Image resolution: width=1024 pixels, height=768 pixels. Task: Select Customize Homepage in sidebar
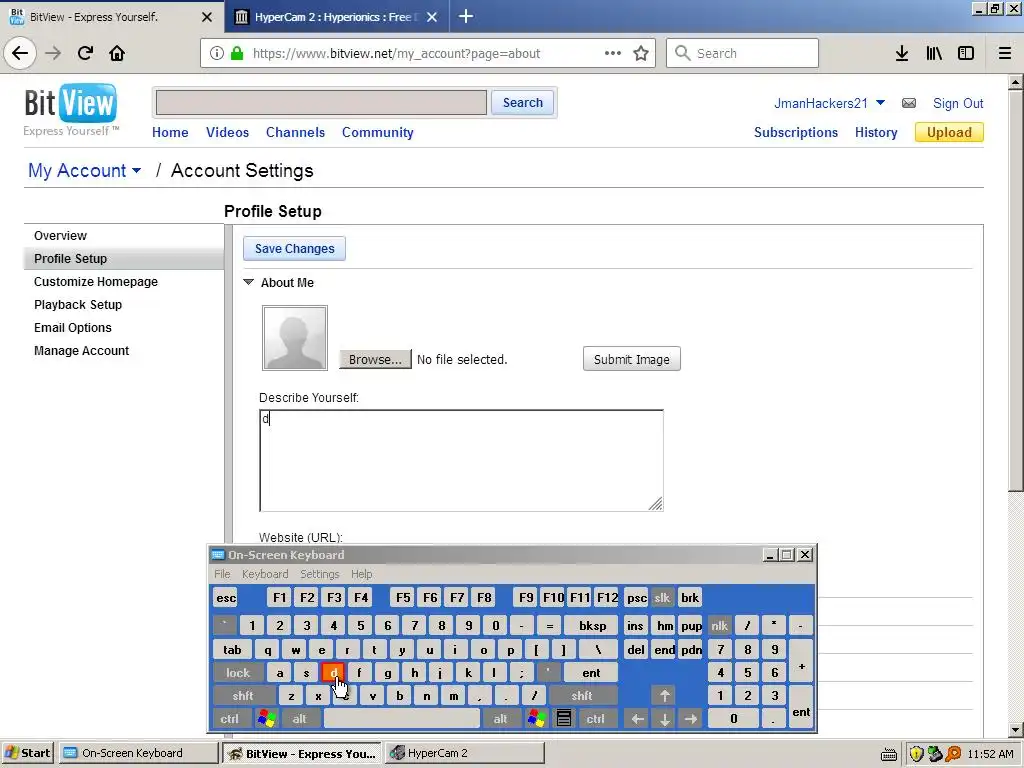click(96, 281)
